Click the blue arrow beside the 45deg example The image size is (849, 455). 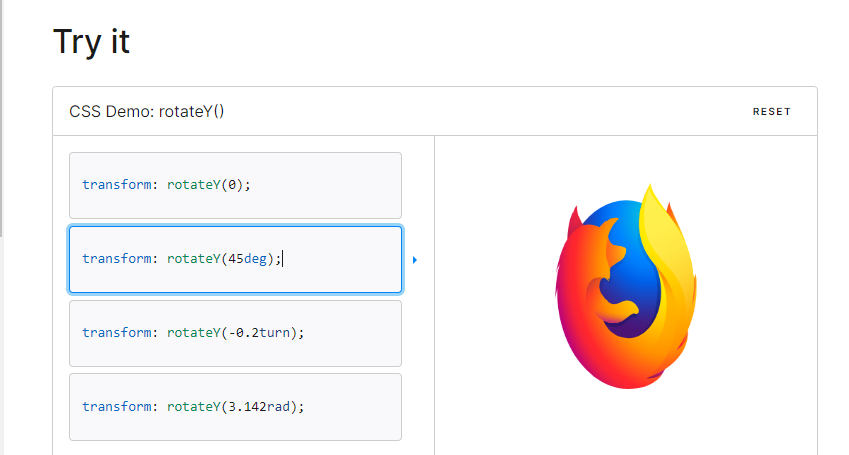pos(415,260)
